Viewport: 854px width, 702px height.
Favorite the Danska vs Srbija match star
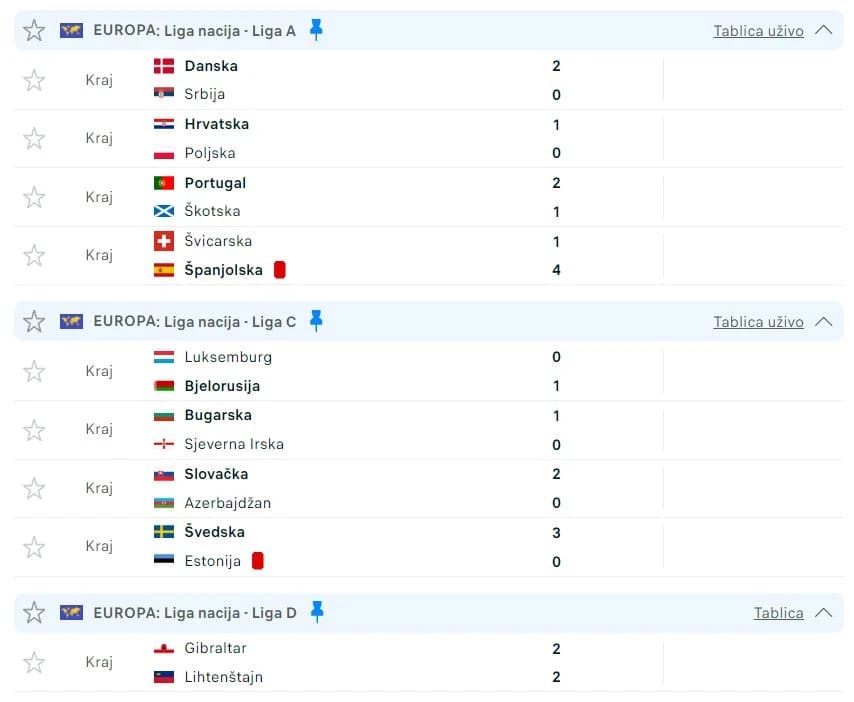34,80
